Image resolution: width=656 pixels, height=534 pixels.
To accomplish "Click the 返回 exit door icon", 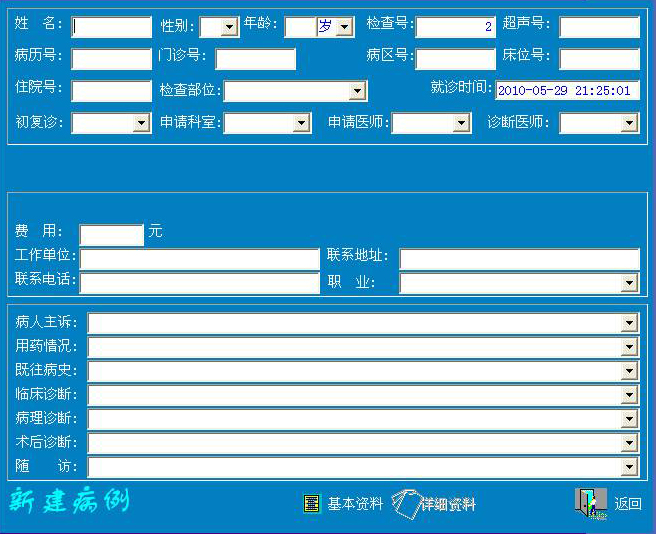I will point(590,504).
